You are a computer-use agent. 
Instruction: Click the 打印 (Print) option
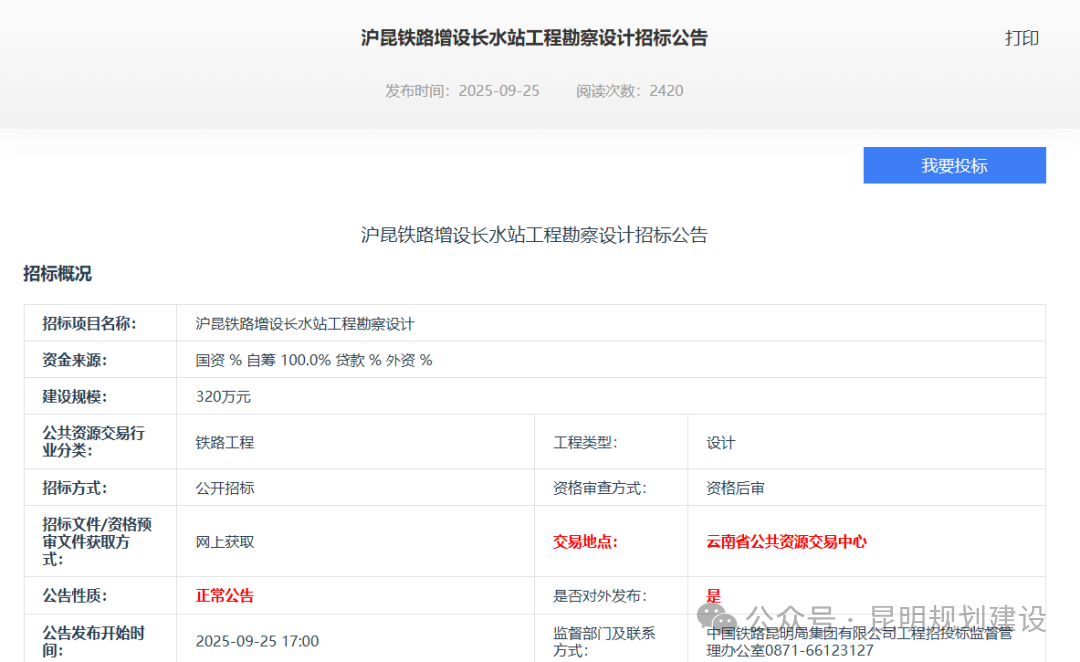pyautogui.click(x=1021, y=38)
